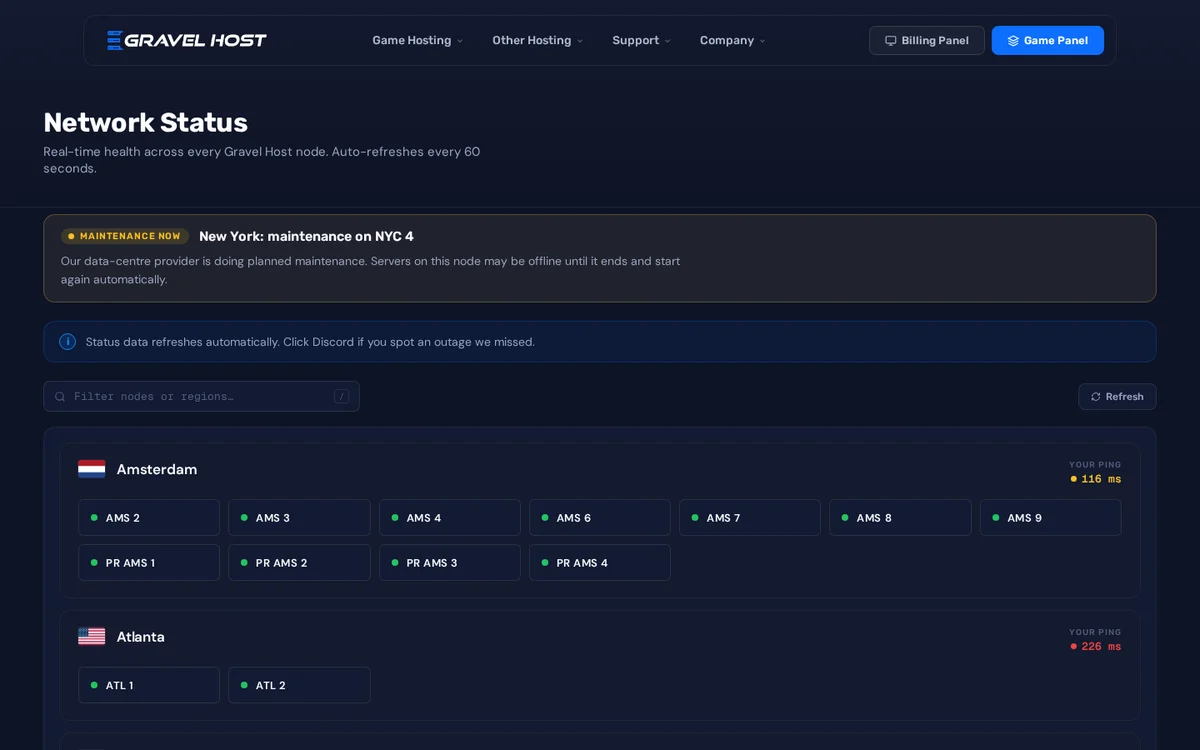Select the AMS 4 node
Screen dimensions: 1200x750
tap(450, 518)
